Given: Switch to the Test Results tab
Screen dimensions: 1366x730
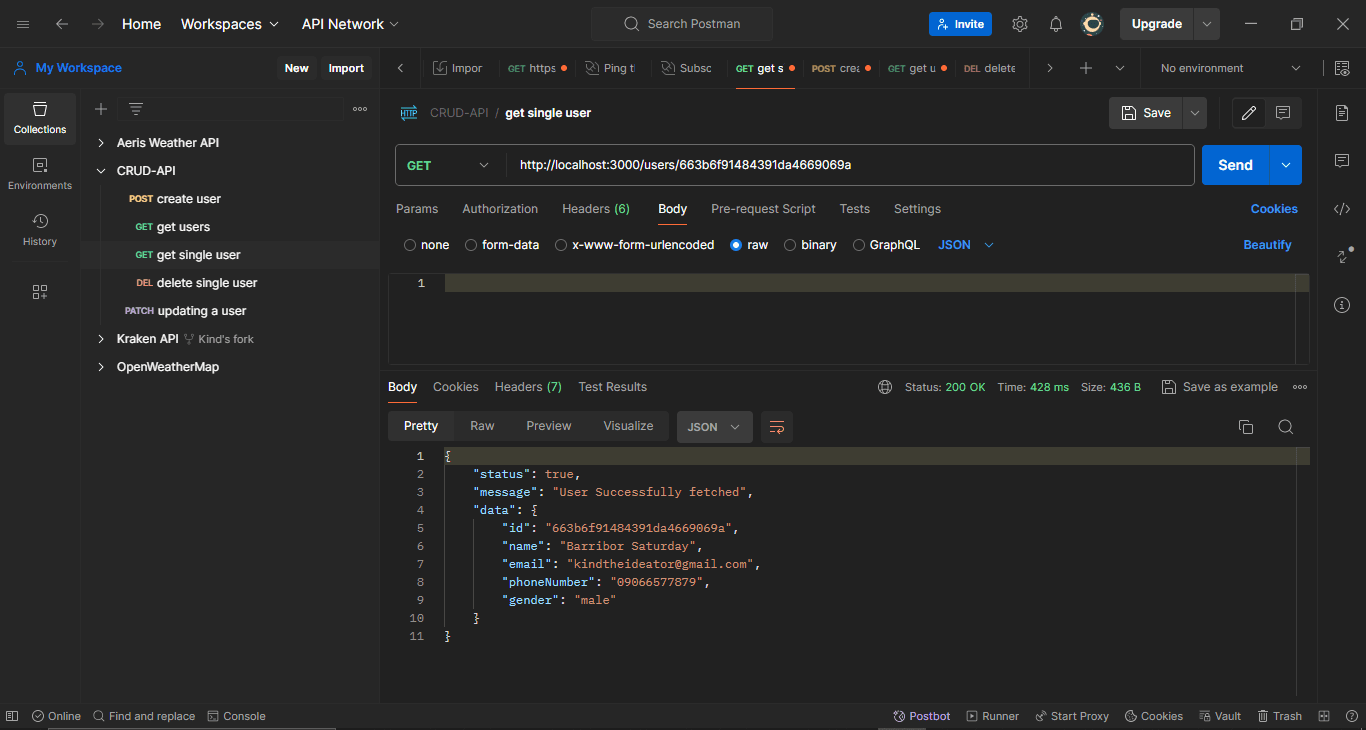Looking at the screenshot, I should 612,387.
